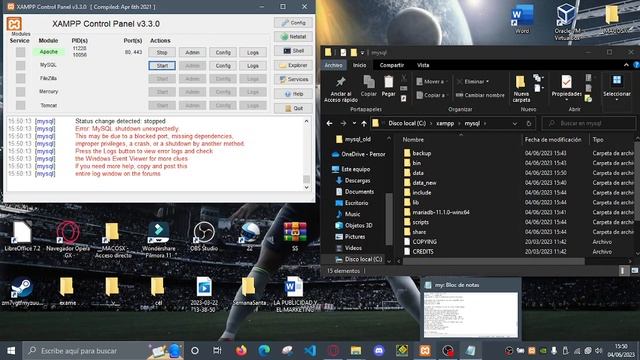Open LibreOffice 7.2 desktop shortcut
The height and width of the screenshot is (360, 640).
[x=22, y=236]
